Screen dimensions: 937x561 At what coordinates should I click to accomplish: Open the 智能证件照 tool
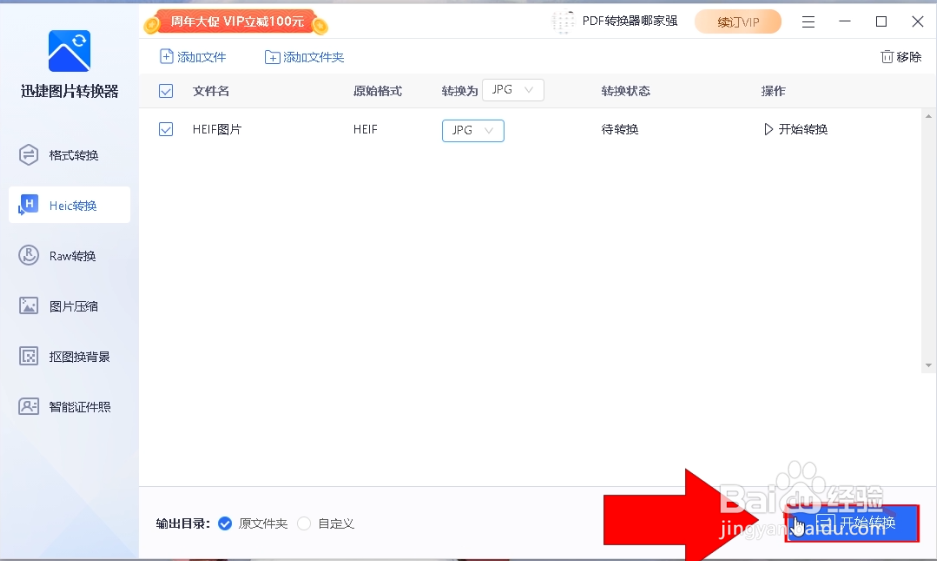coord(69,407)
